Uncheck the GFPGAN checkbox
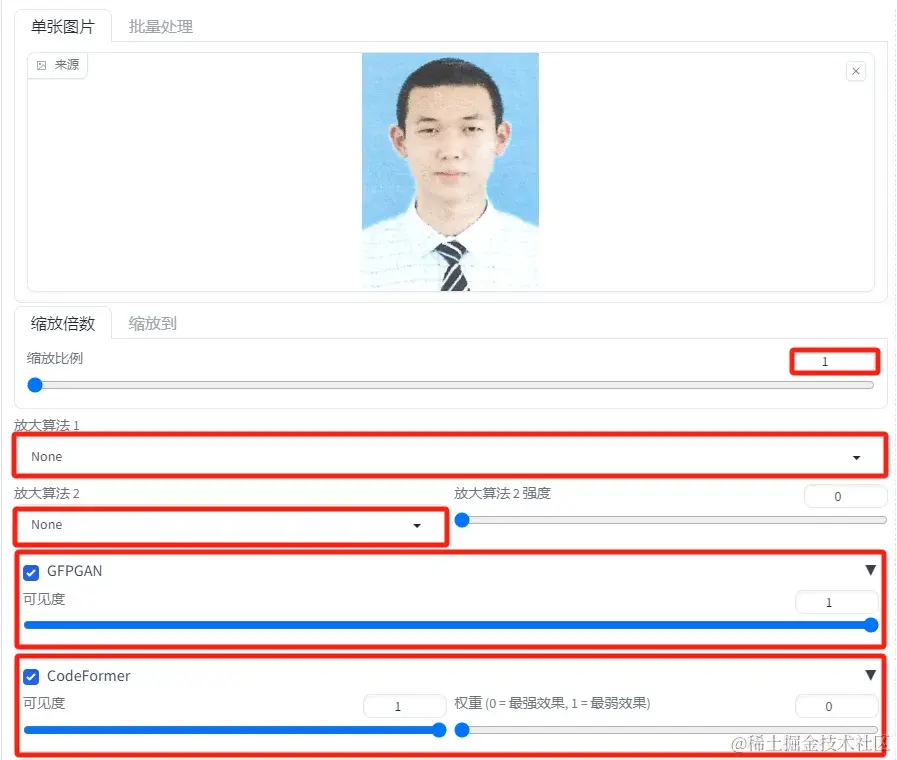This screenshot has width=897, height=760. click(30, 570)
